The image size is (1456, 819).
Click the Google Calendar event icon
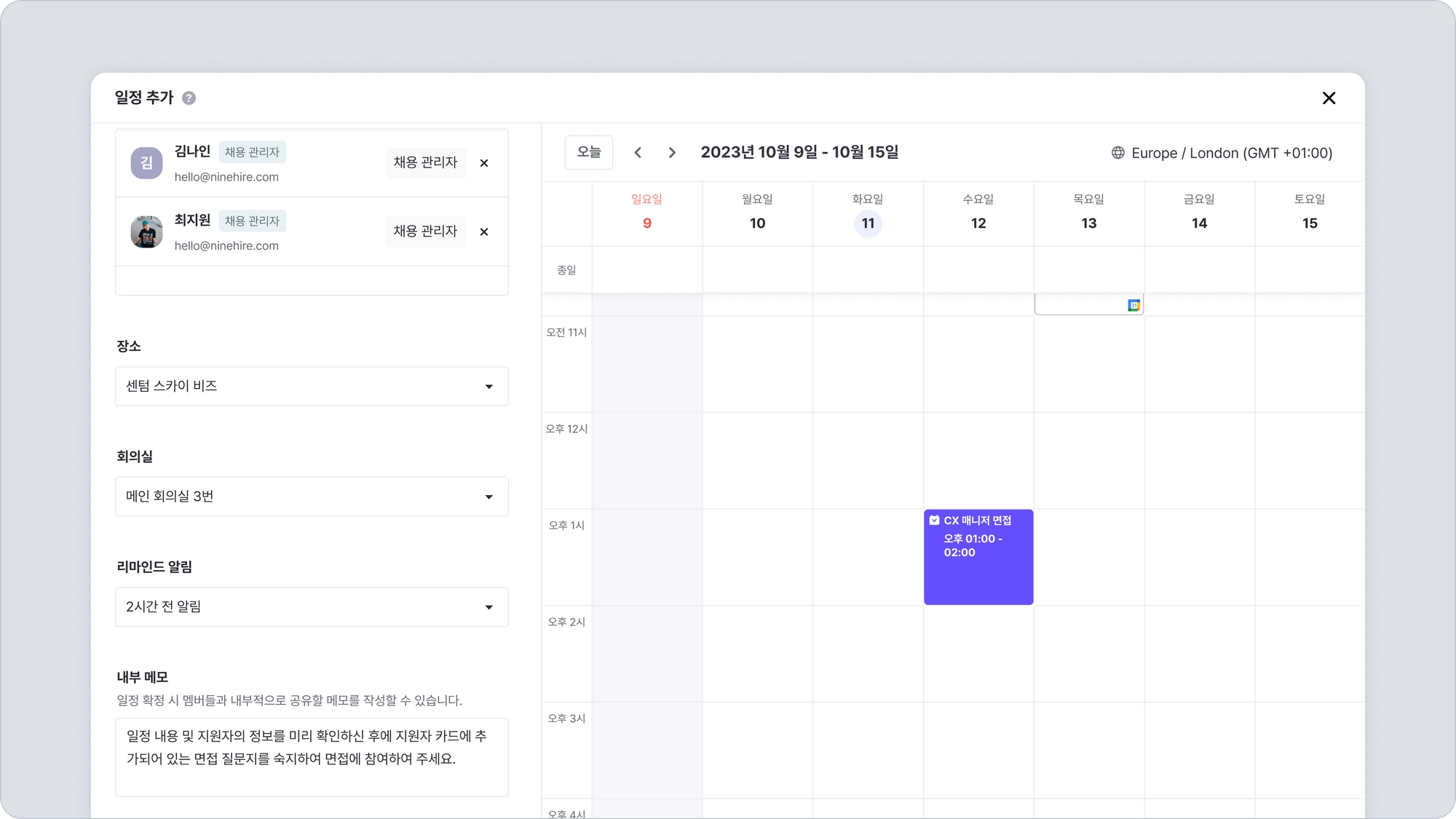tap(1133, 306)
